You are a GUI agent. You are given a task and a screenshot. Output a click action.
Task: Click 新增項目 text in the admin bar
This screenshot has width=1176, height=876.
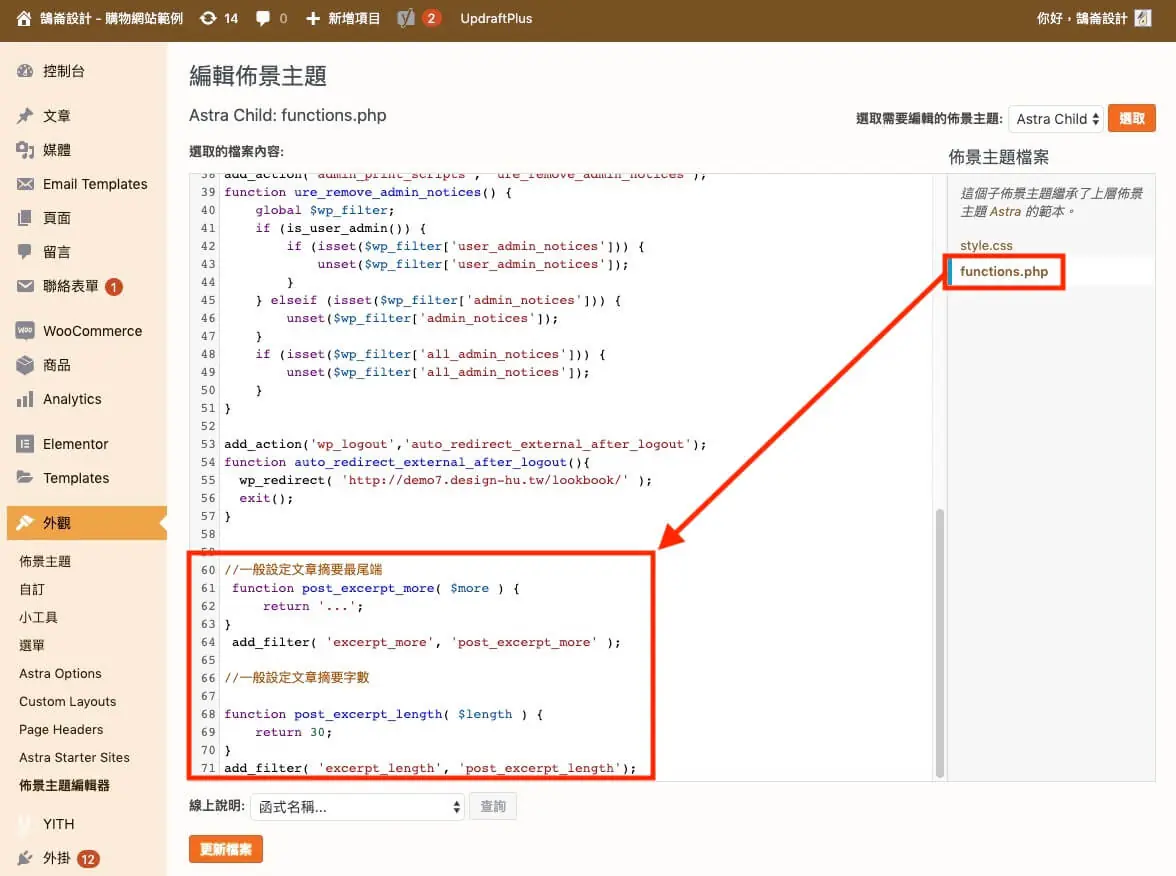tap(354, 19)
